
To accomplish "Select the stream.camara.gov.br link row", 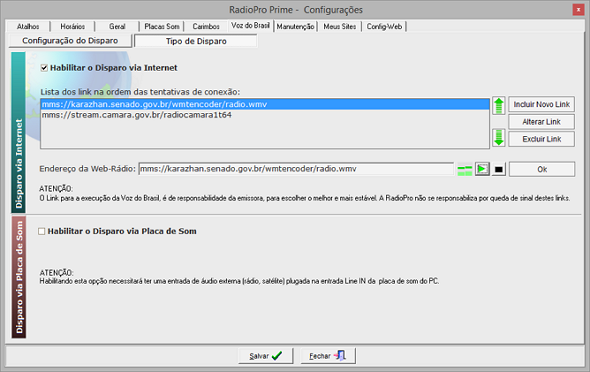I will pyautogui.click(x=265, y=115).
